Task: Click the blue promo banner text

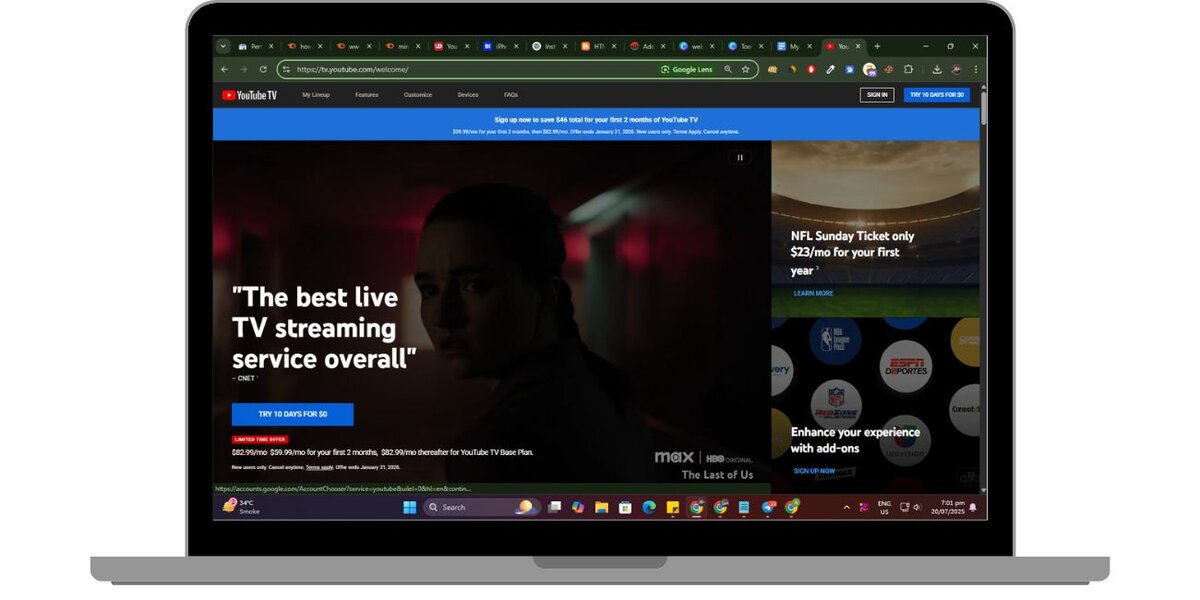Action: (596, 125)
